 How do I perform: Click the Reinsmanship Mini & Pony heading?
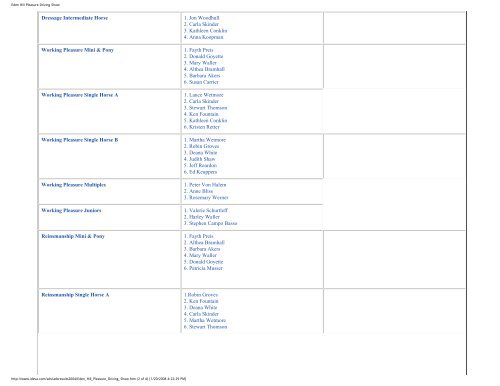pyautogui.click(x=73, y=236)
